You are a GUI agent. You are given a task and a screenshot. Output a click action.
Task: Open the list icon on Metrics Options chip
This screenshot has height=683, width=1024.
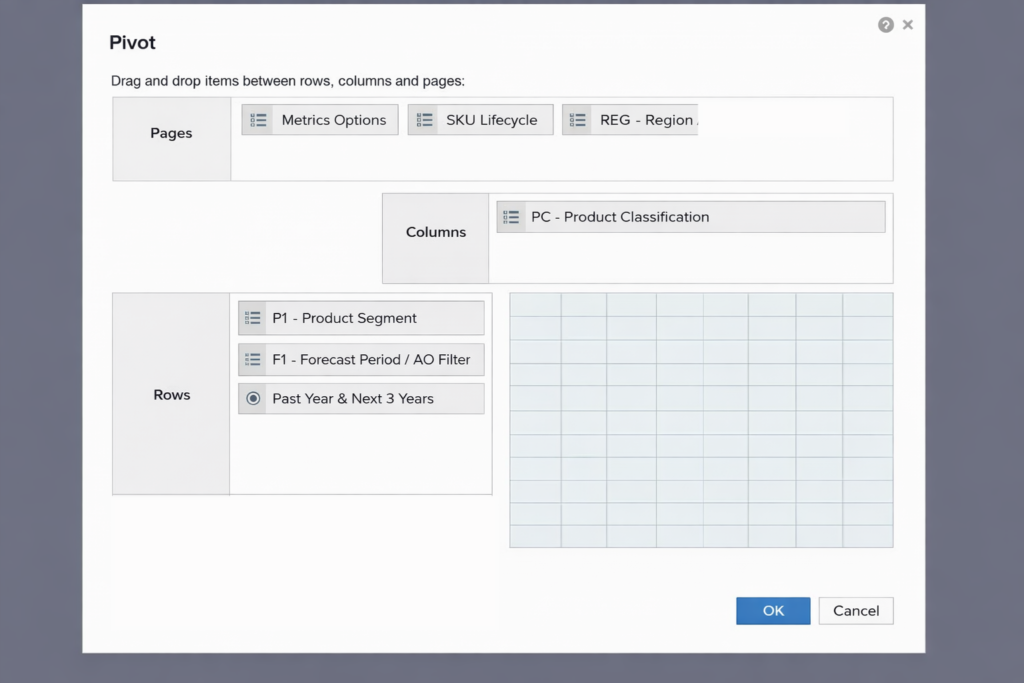(259, 119)
